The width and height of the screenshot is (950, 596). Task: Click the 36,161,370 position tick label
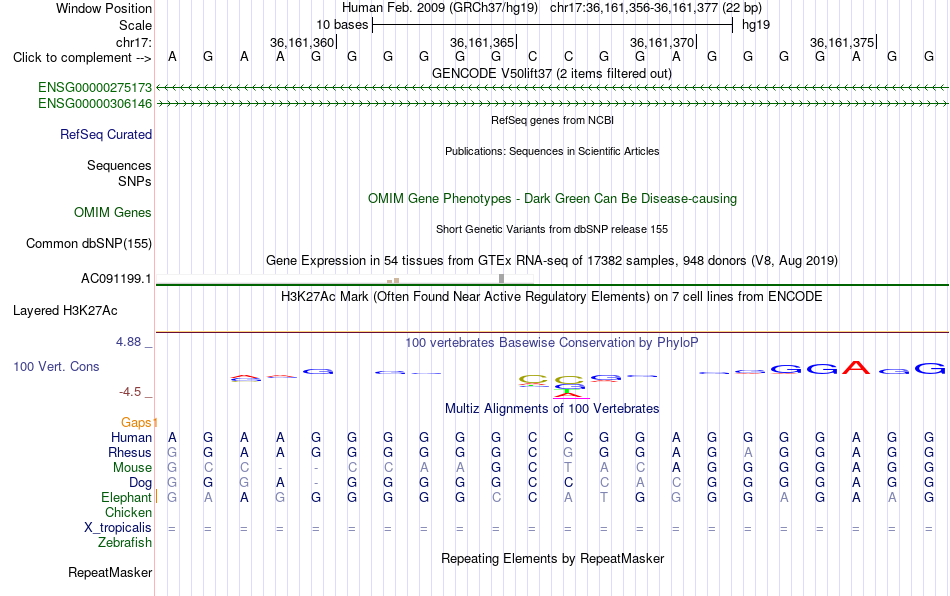[x=662, y=42]
